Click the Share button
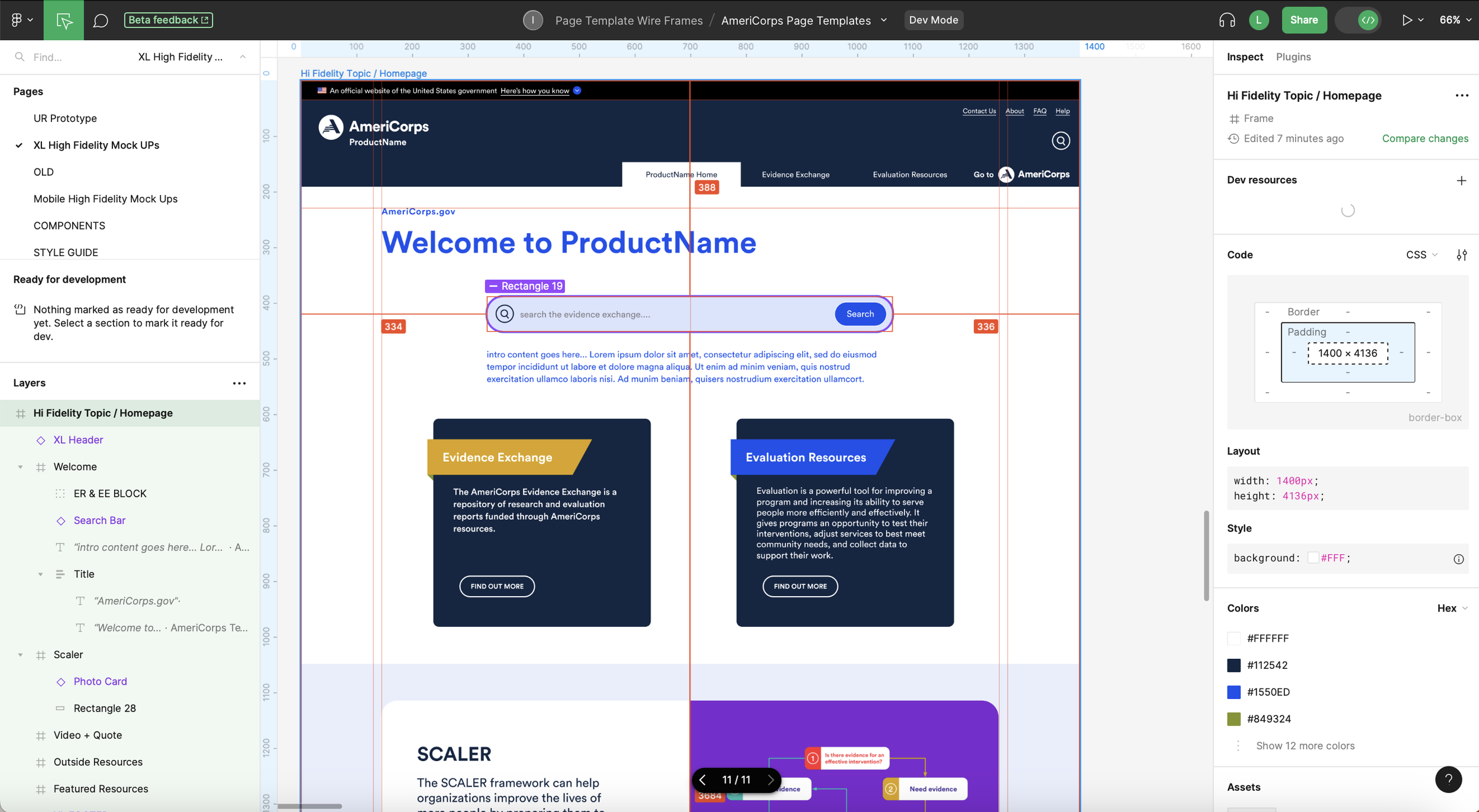 point(1304,20)
